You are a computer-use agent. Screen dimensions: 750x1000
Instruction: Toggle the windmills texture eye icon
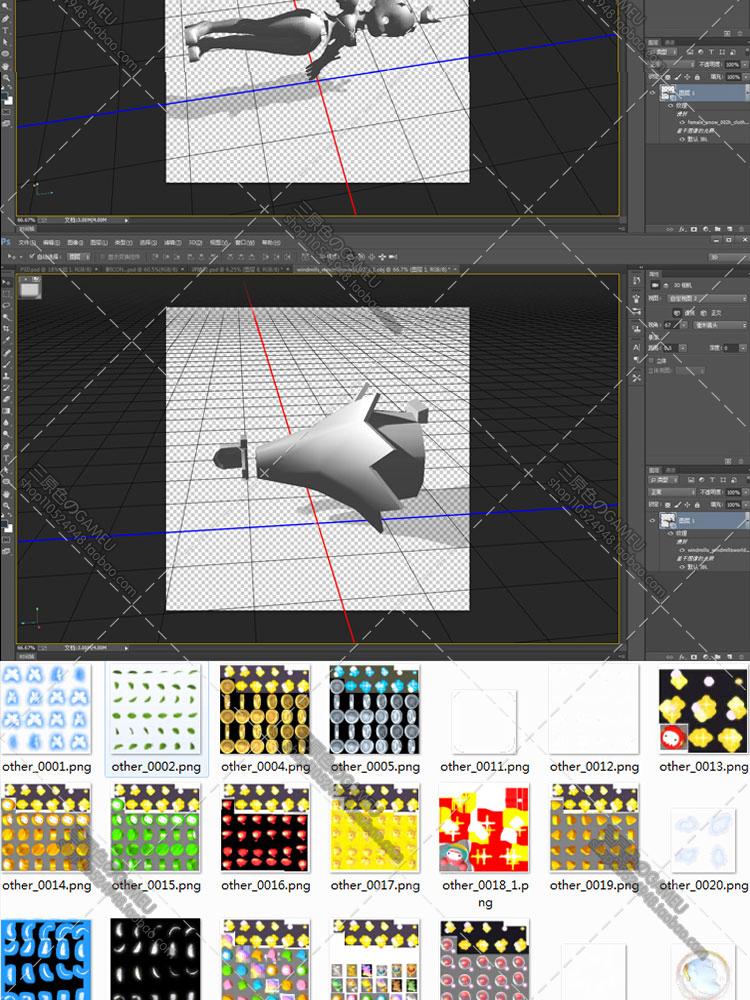tap(682, 550)
